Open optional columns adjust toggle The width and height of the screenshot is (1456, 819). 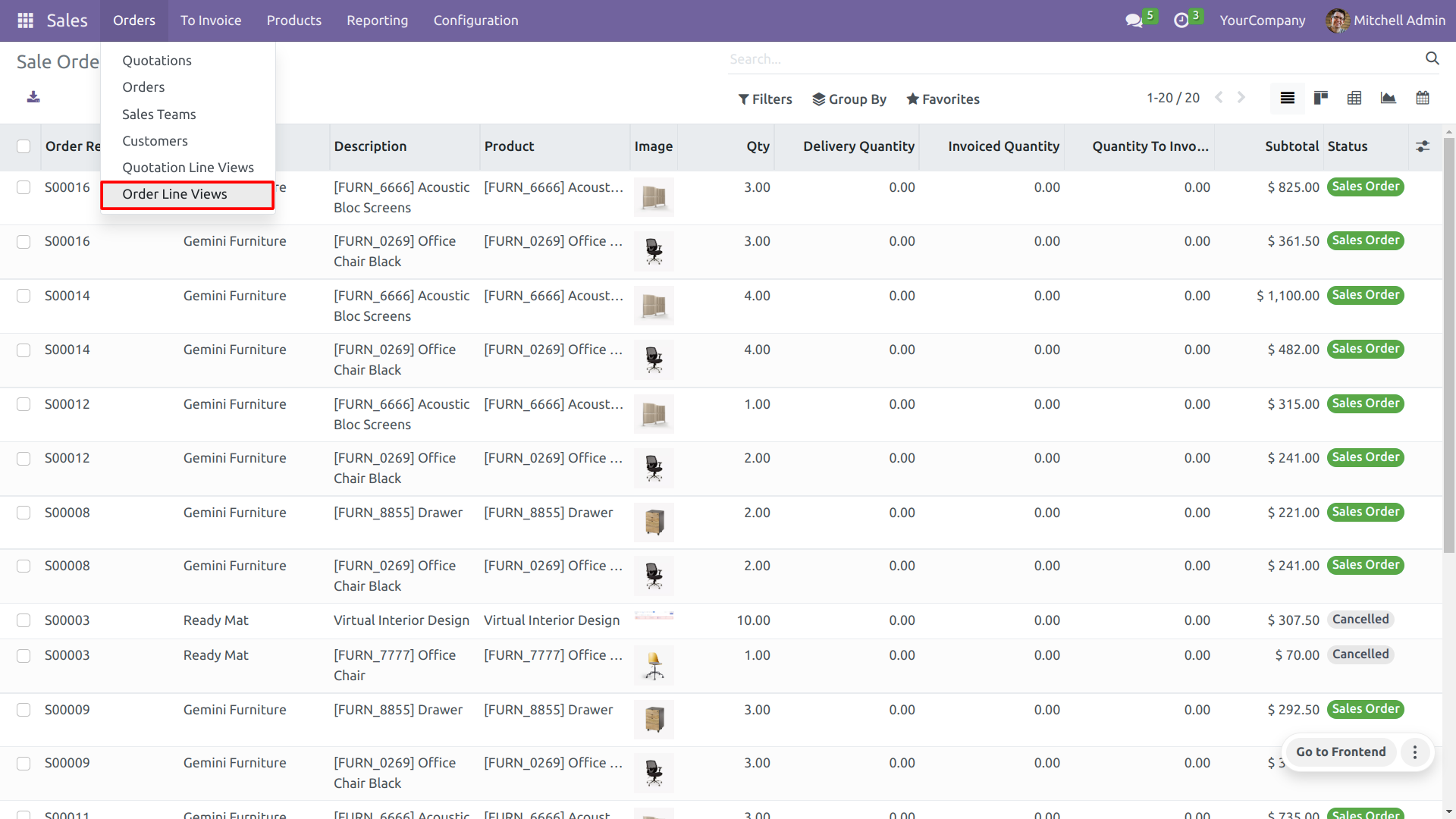1423,146
